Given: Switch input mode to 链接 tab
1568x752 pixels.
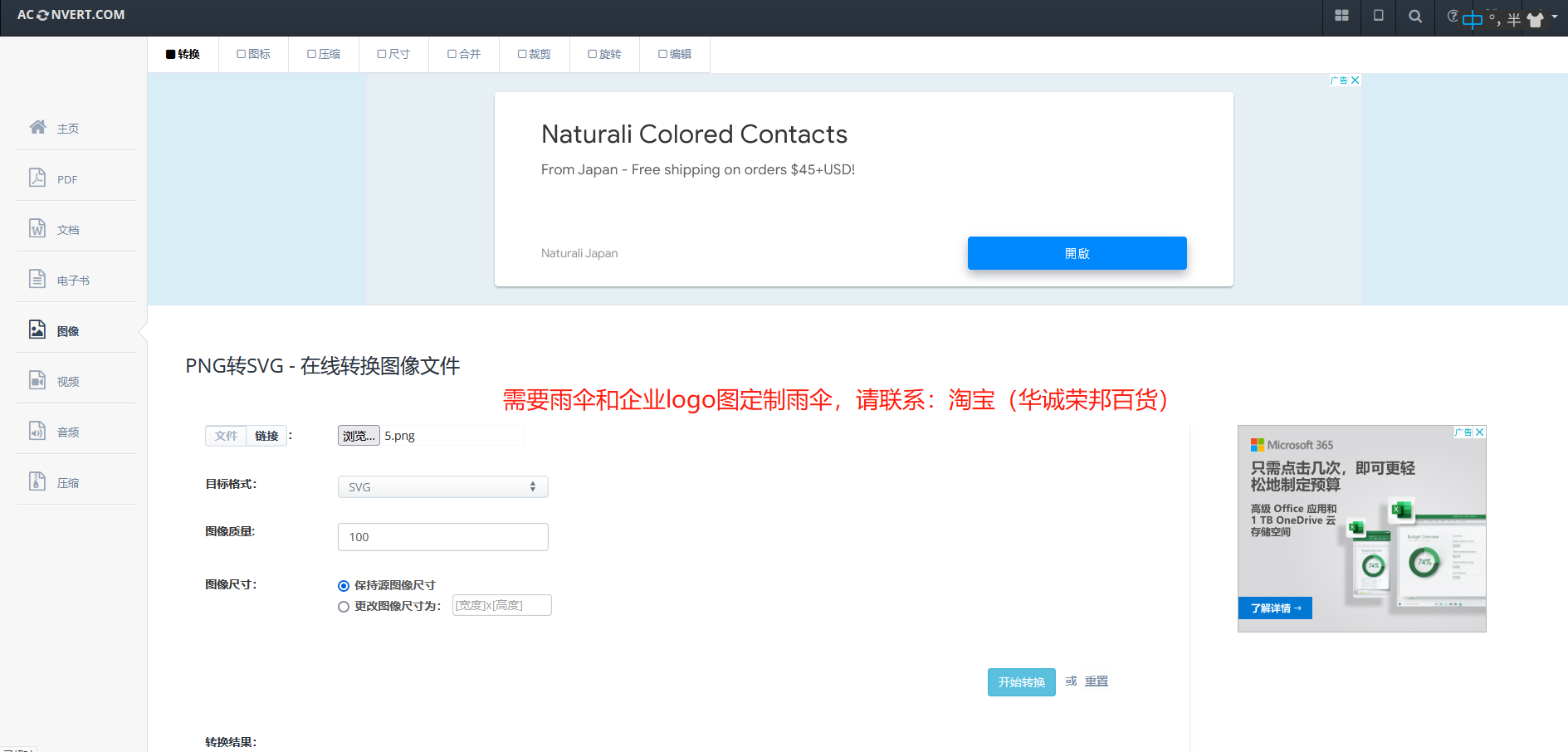Looking at the screenshot, I should 266,435.
